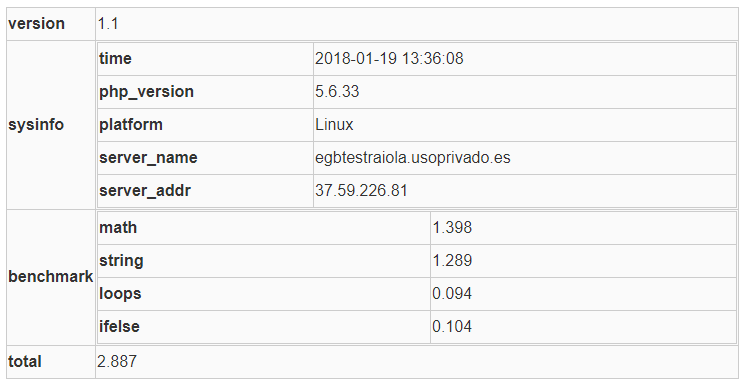Select the Linux platform value
The height and width of the screenshot is (385, 745).
coord(334,125)
